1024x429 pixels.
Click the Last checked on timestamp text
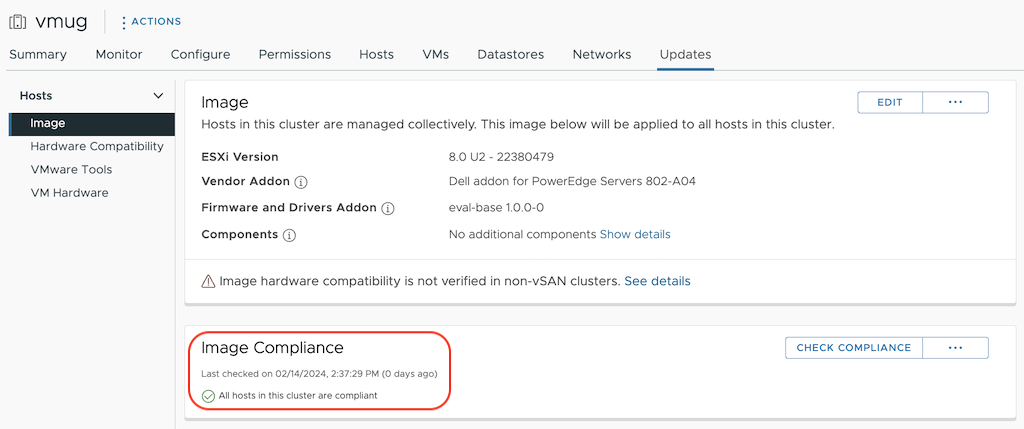pyautogui.click(x=319, y=374)
